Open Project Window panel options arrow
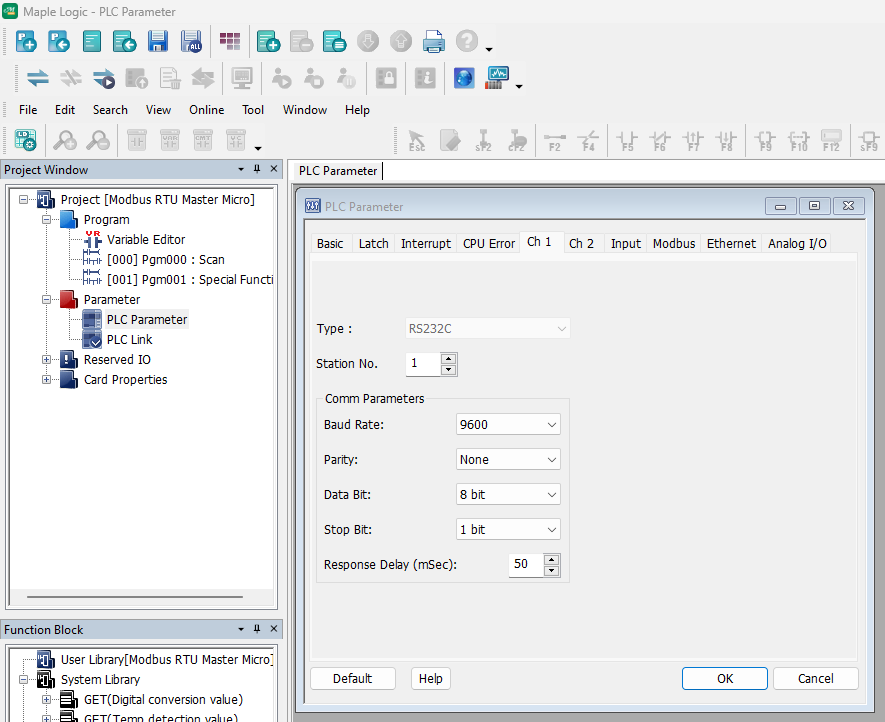The image size is (885, 722). click(241, 169)
